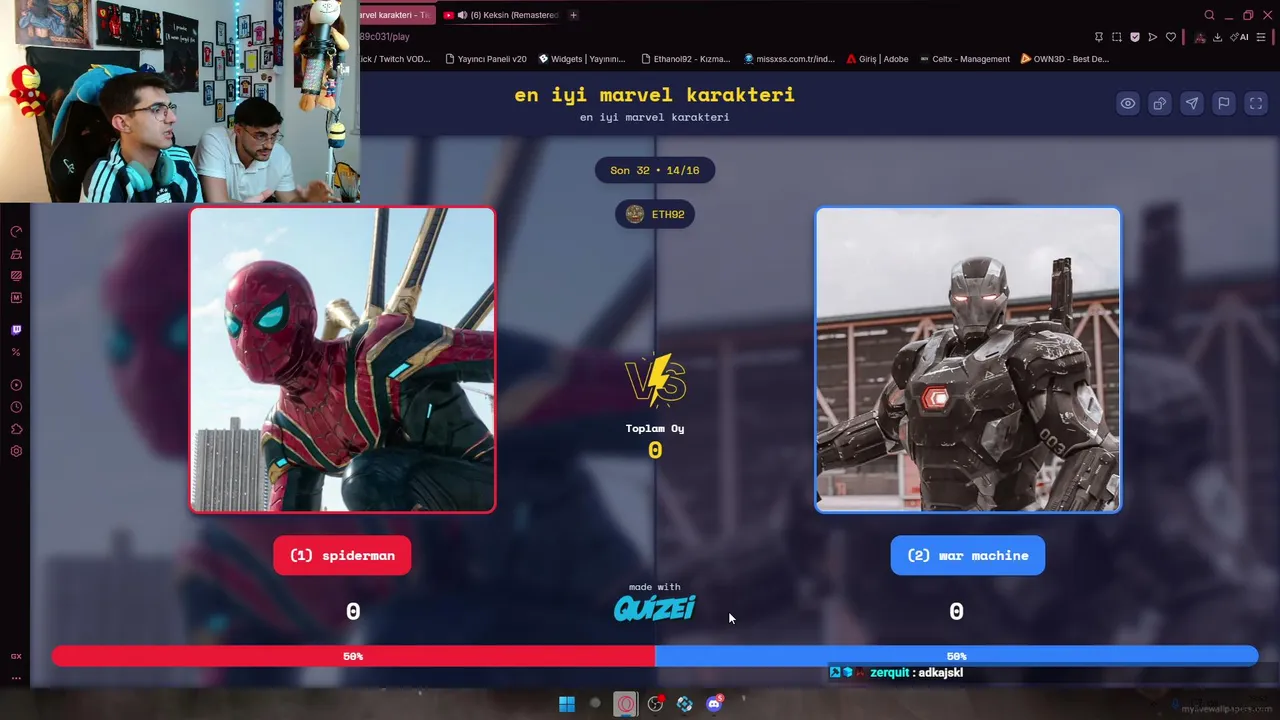Open the browser easy setup menu icon
The image size is (1280, 720).
tap(1262, 37)
